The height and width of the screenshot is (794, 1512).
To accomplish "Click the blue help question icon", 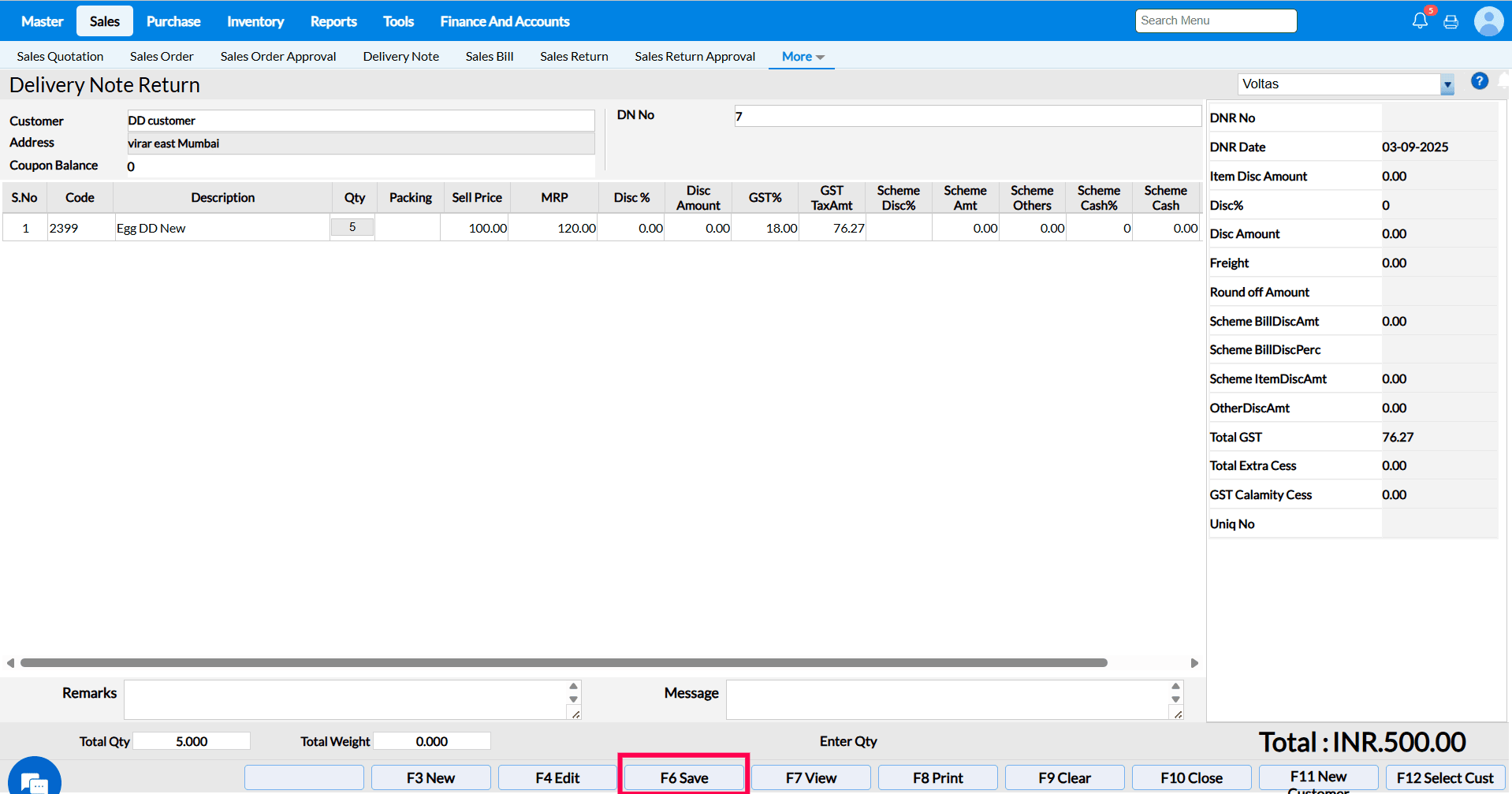I will click(1480, 81).
